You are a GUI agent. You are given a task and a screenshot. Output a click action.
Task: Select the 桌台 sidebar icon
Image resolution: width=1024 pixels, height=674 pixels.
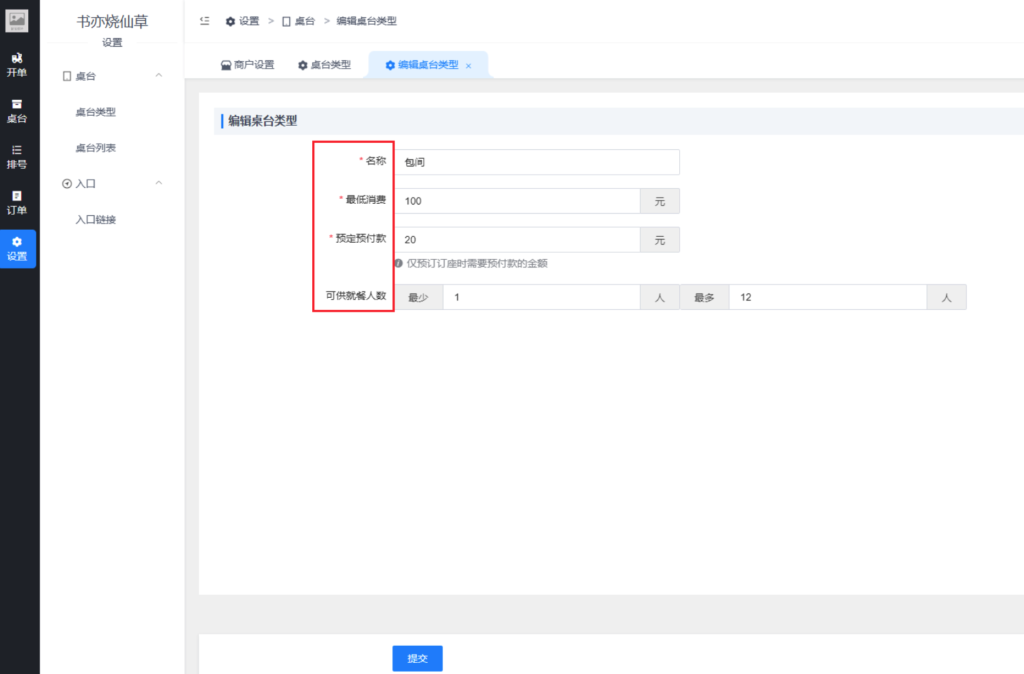pyautogui.click(x=17, y=110)
